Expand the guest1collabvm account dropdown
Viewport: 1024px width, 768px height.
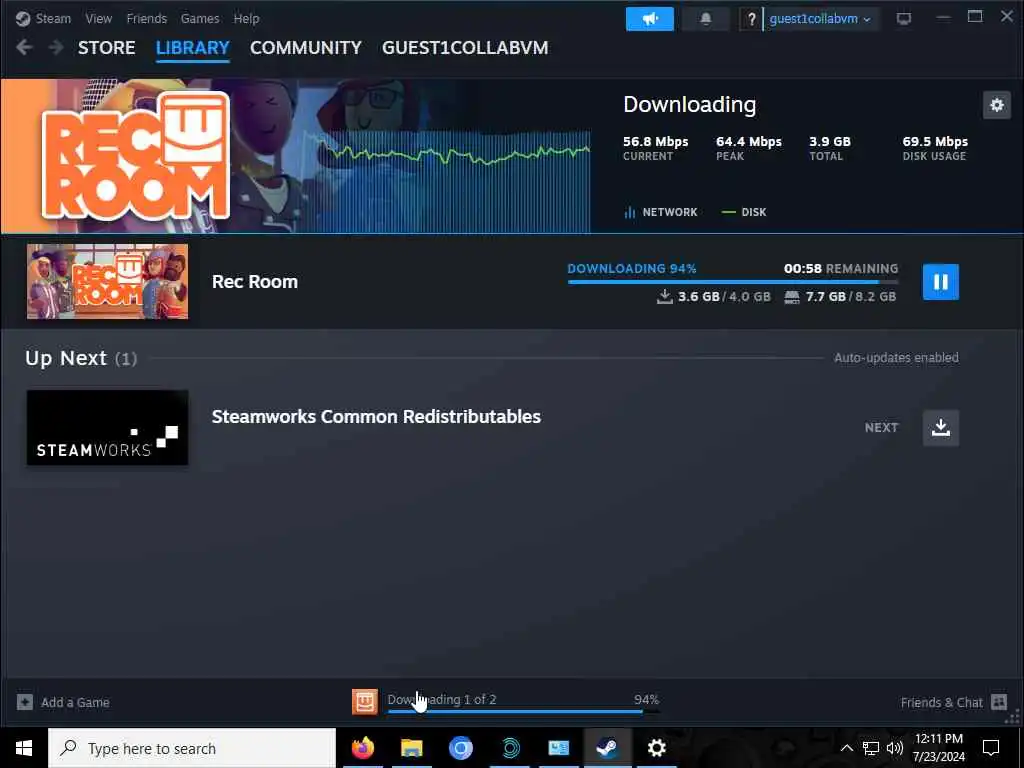[820, 19]
